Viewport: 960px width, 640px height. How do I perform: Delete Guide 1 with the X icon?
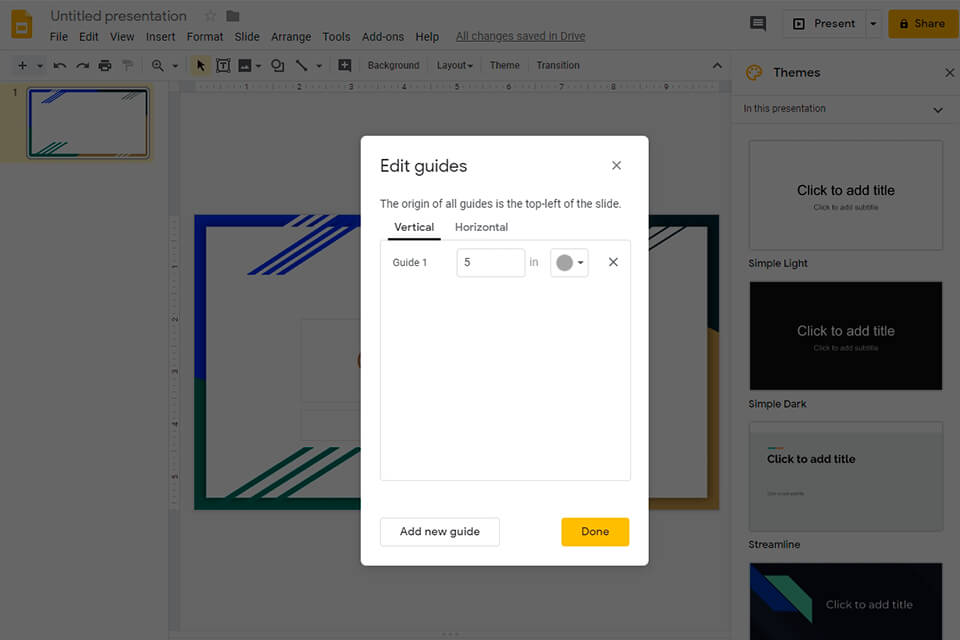tap(613, 262)
